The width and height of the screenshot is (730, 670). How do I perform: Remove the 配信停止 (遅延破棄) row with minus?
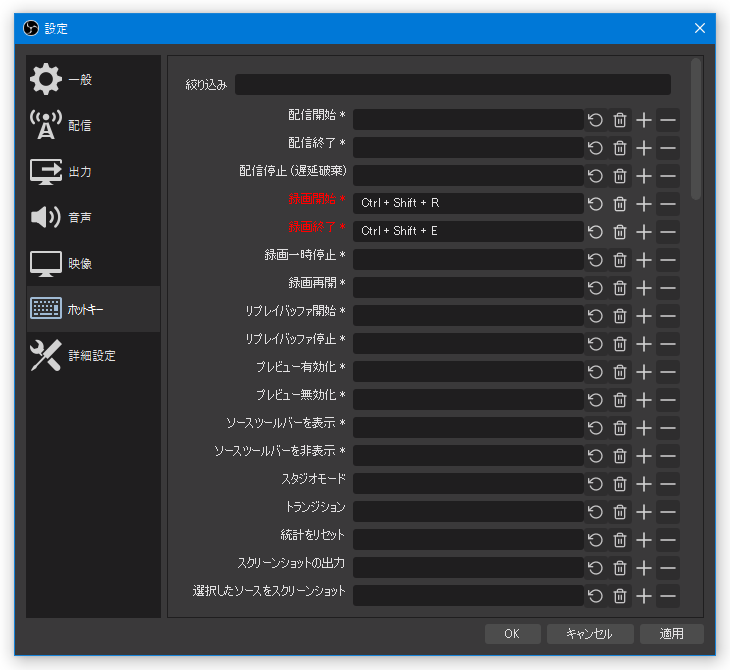tap(668, 176)
